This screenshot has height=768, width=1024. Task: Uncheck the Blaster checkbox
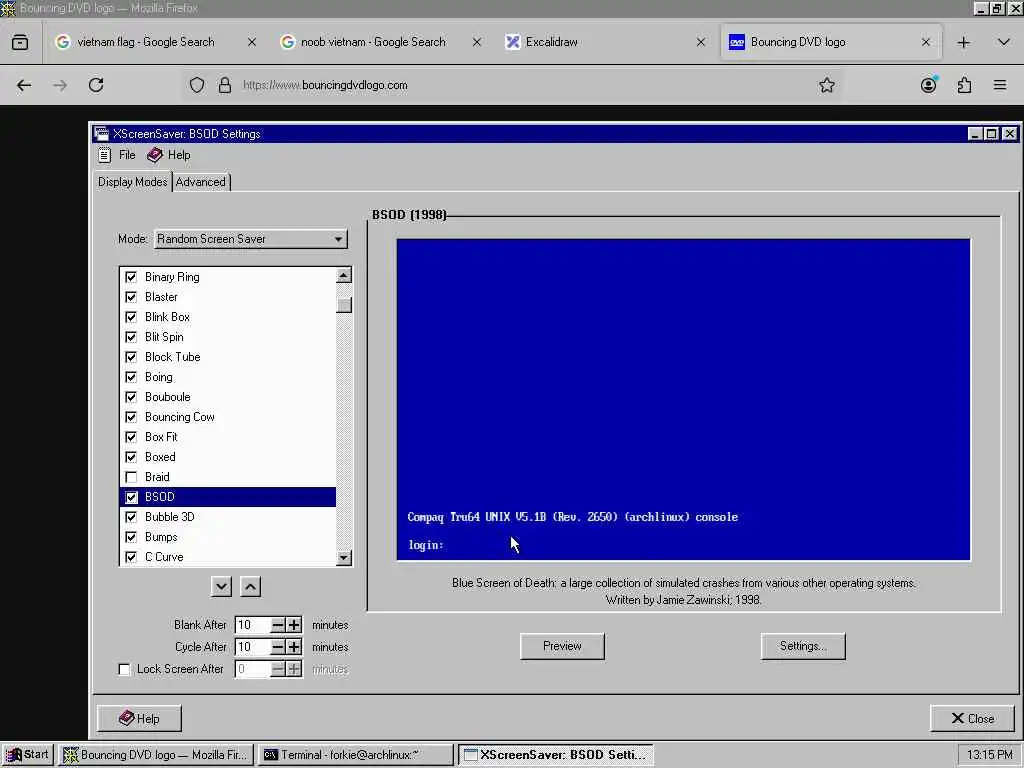click(131, 297)
